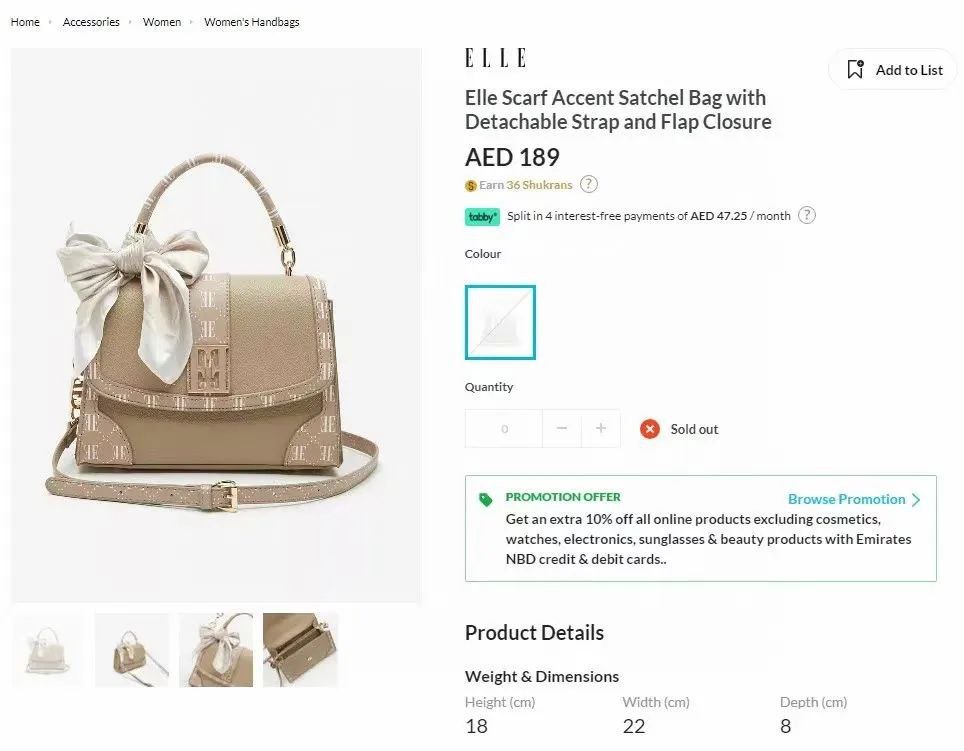Click the tabby logo badge
Viewport: 964px width, 751px height.
(x=482, y=216)
